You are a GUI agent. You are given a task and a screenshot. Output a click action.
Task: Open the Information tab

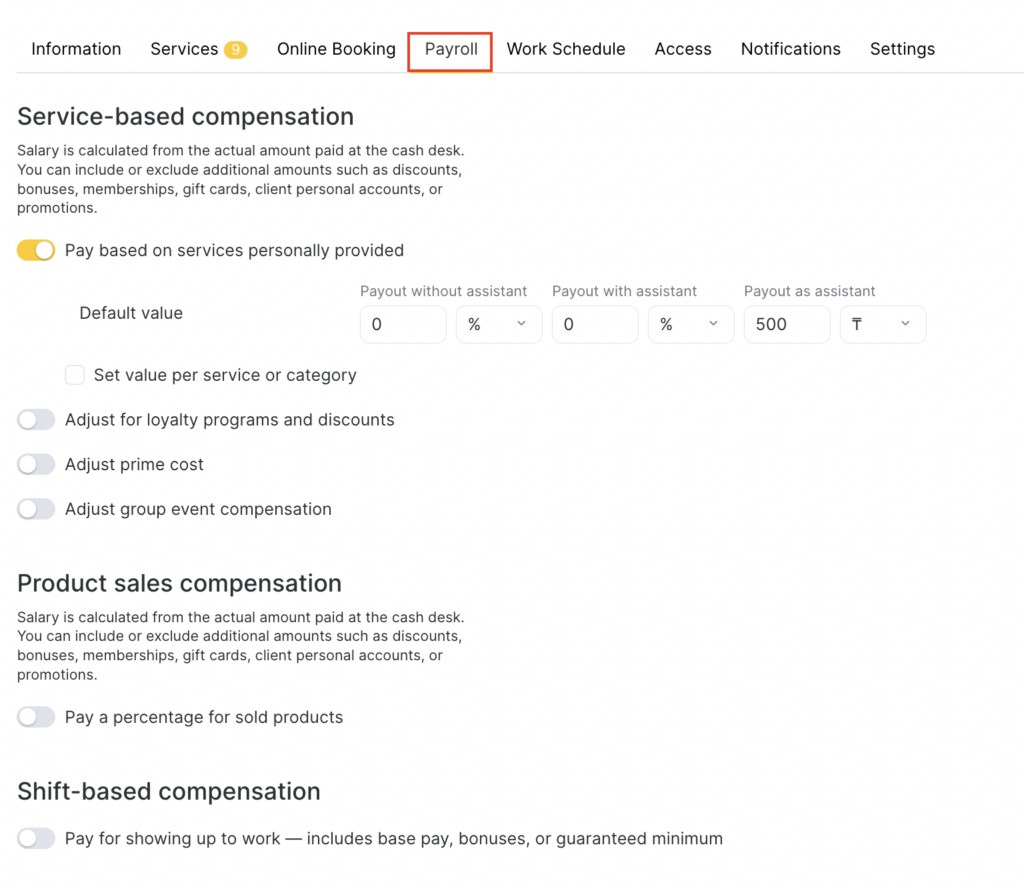tap(76, 49)
